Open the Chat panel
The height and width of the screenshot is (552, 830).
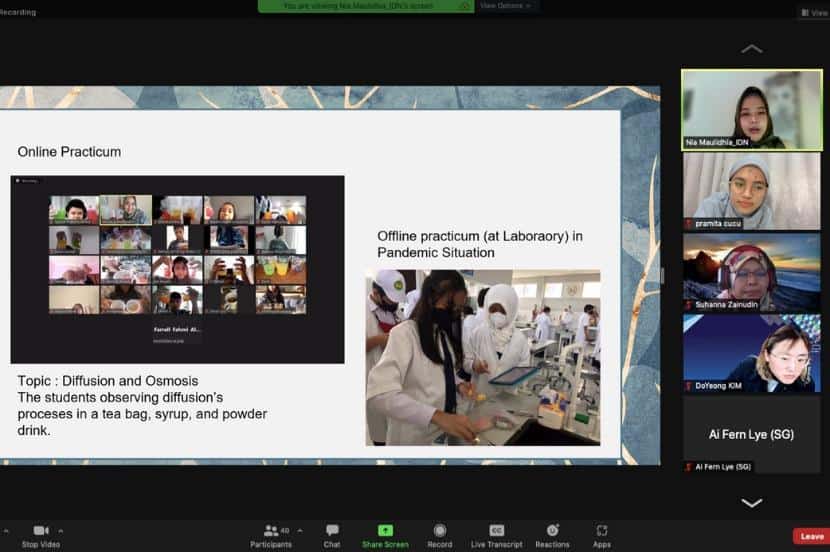click(332, 530)
